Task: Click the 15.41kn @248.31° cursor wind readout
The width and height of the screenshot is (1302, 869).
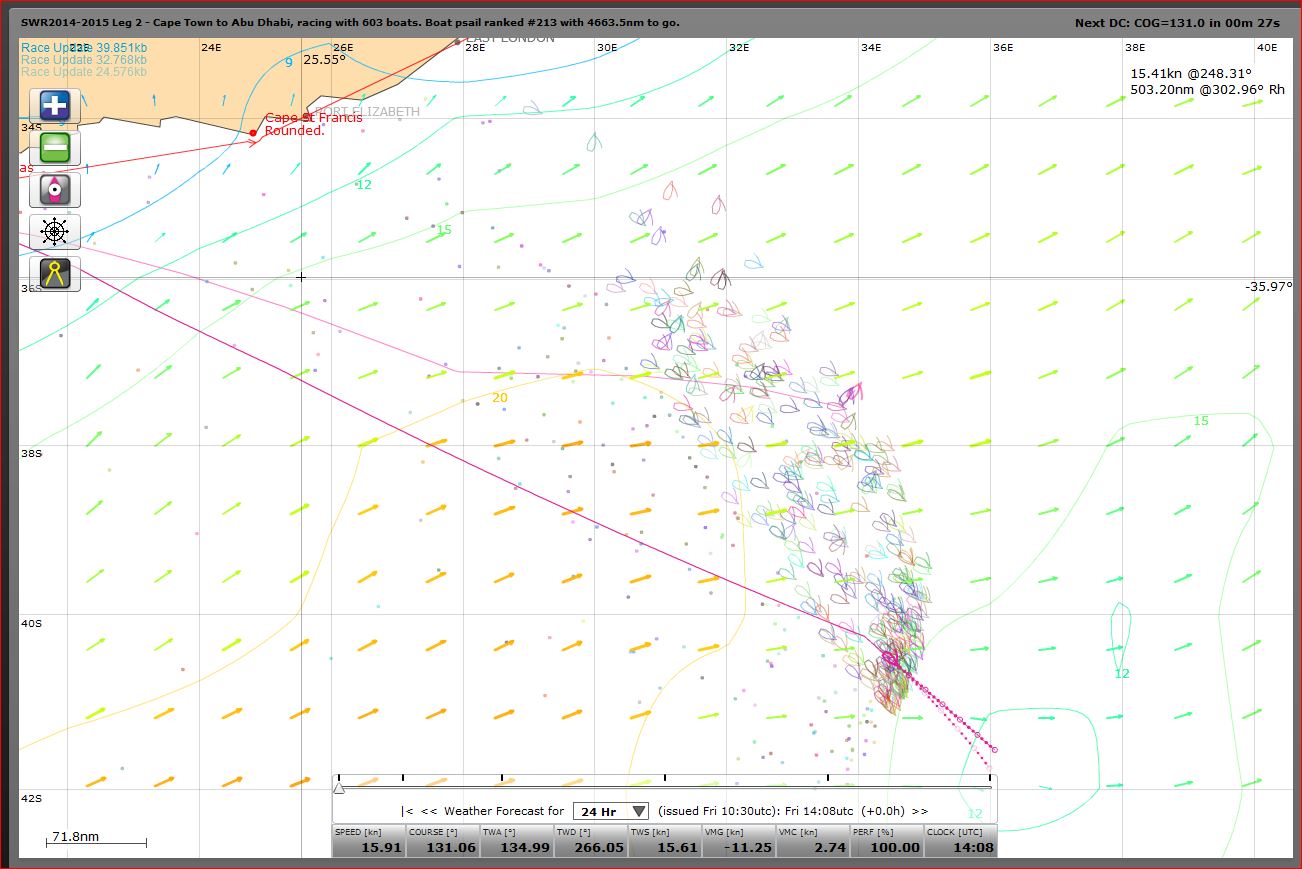Action: pyautogui.click(x=1191, y=73)
